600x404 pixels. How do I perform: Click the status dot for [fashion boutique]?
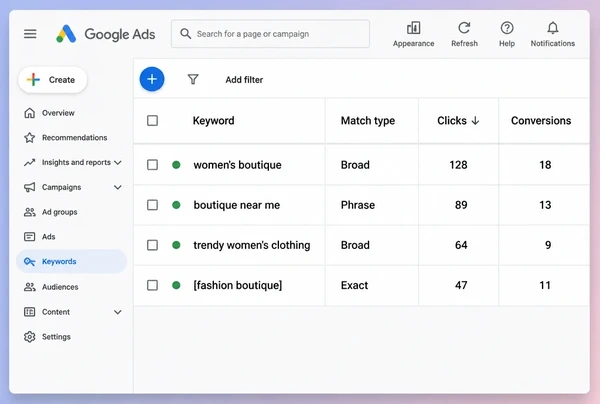point(176,285)
